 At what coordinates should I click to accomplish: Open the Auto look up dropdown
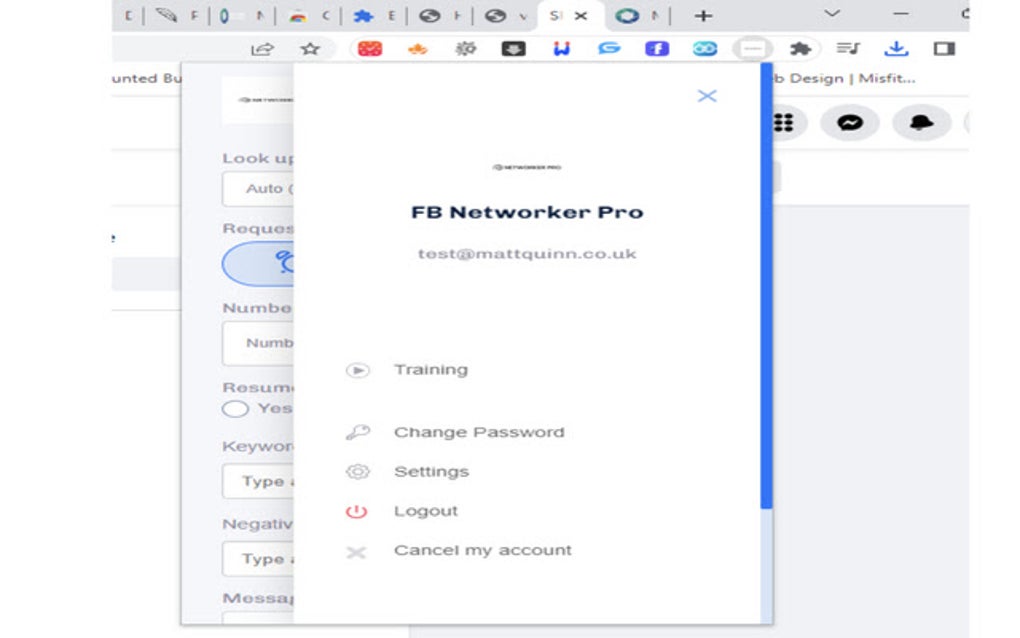coord(262,189)
